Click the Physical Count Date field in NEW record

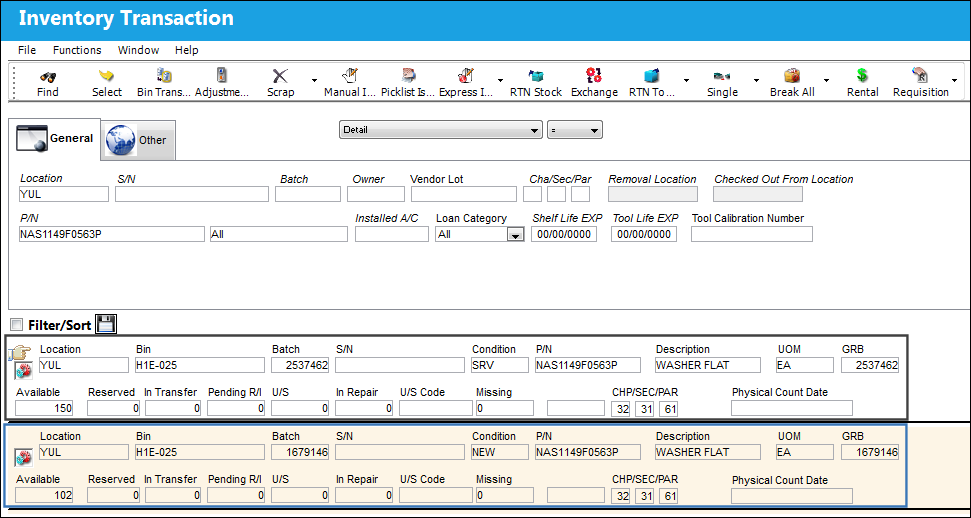(x=791, y=495)
